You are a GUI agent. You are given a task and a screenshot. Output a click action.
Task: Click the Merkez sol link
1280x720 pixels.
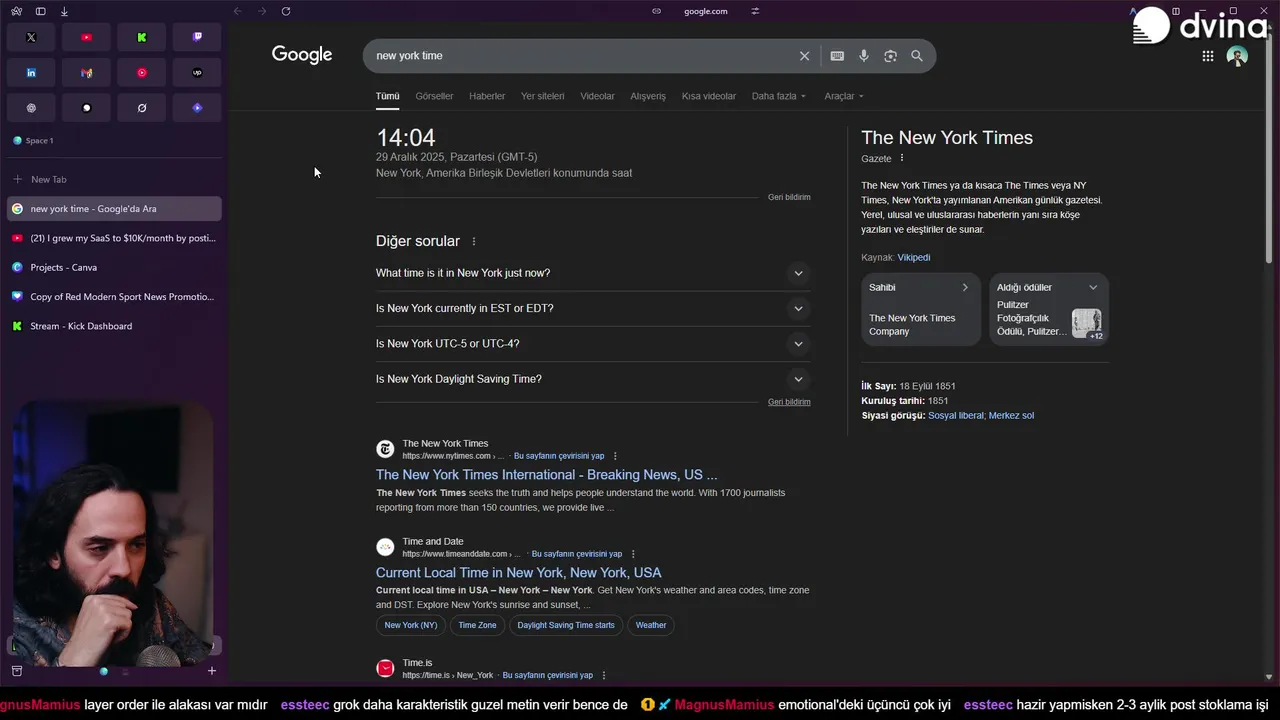click(x=1011, y=415)
